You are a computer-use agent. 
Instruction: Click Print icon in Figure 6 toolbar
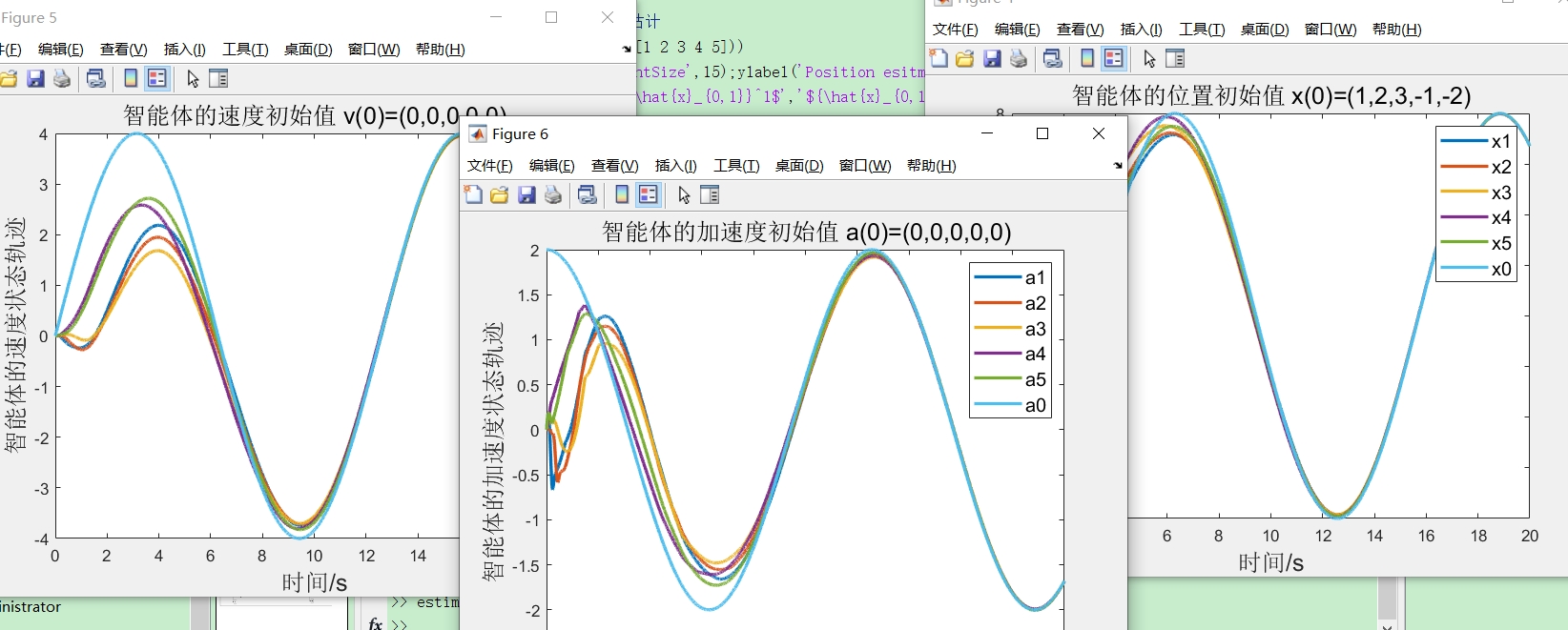click(x=553, y=194)
